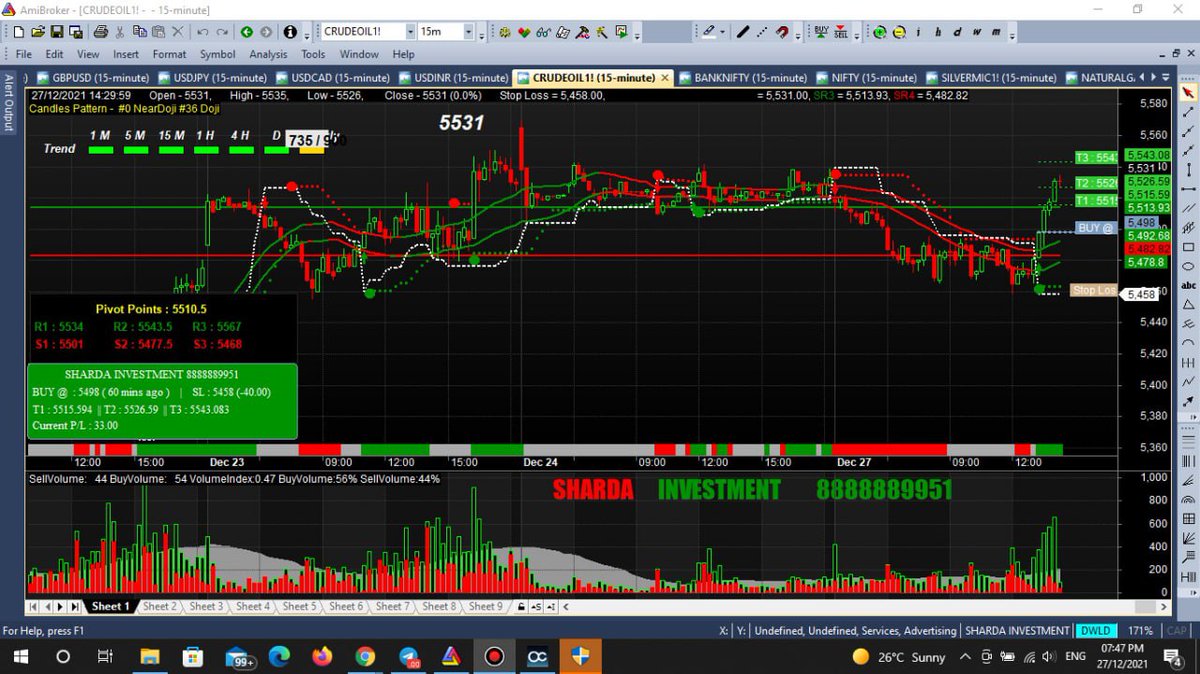Open the black Information icon
This screenshot has width=1200, height=674.
[290, 32]
